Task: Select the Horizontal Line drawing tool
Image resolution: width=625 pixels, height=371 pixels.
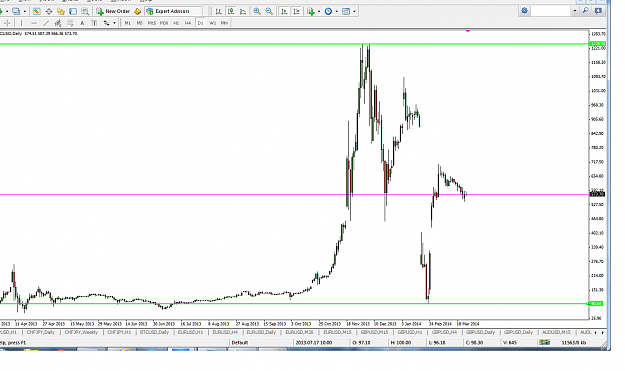Action: coord(34,23)
